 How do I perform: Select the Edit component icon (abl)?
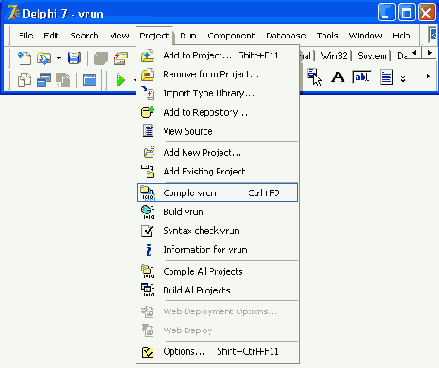[x=362, y=77]
